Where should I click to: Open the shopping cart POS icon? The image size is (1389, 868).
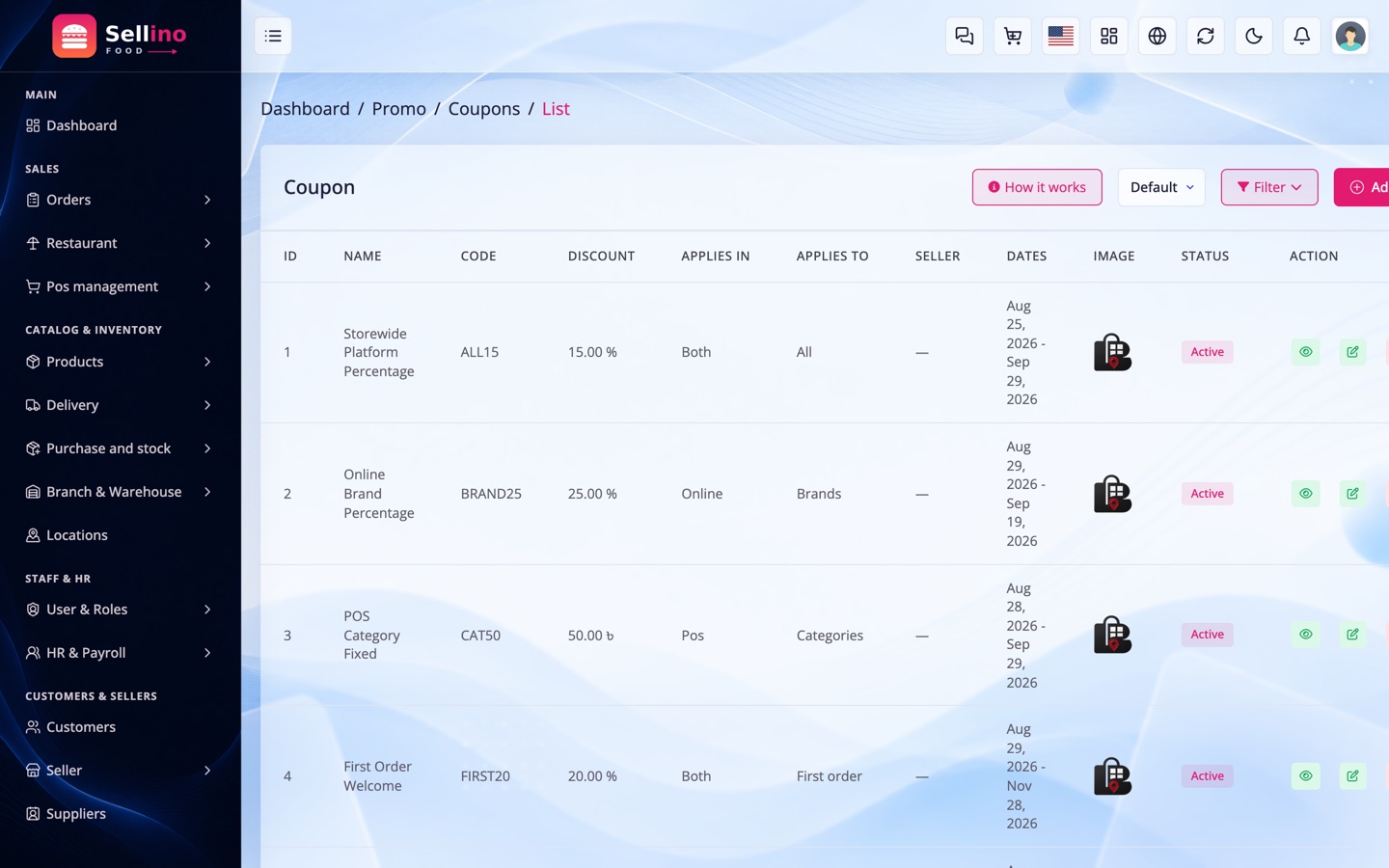pos(1012,36)
